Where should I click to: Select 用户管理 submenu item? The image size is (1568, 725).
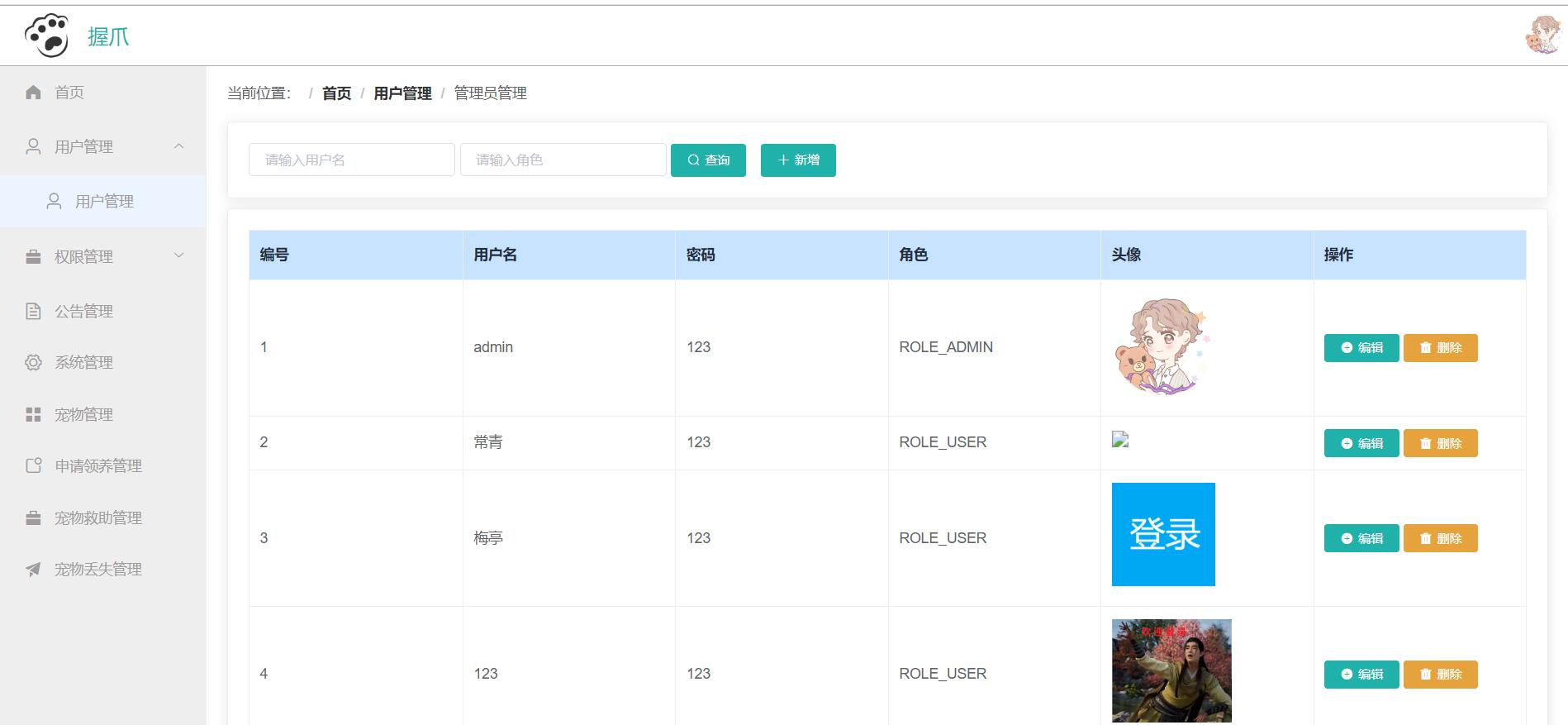tap(102, 201)
